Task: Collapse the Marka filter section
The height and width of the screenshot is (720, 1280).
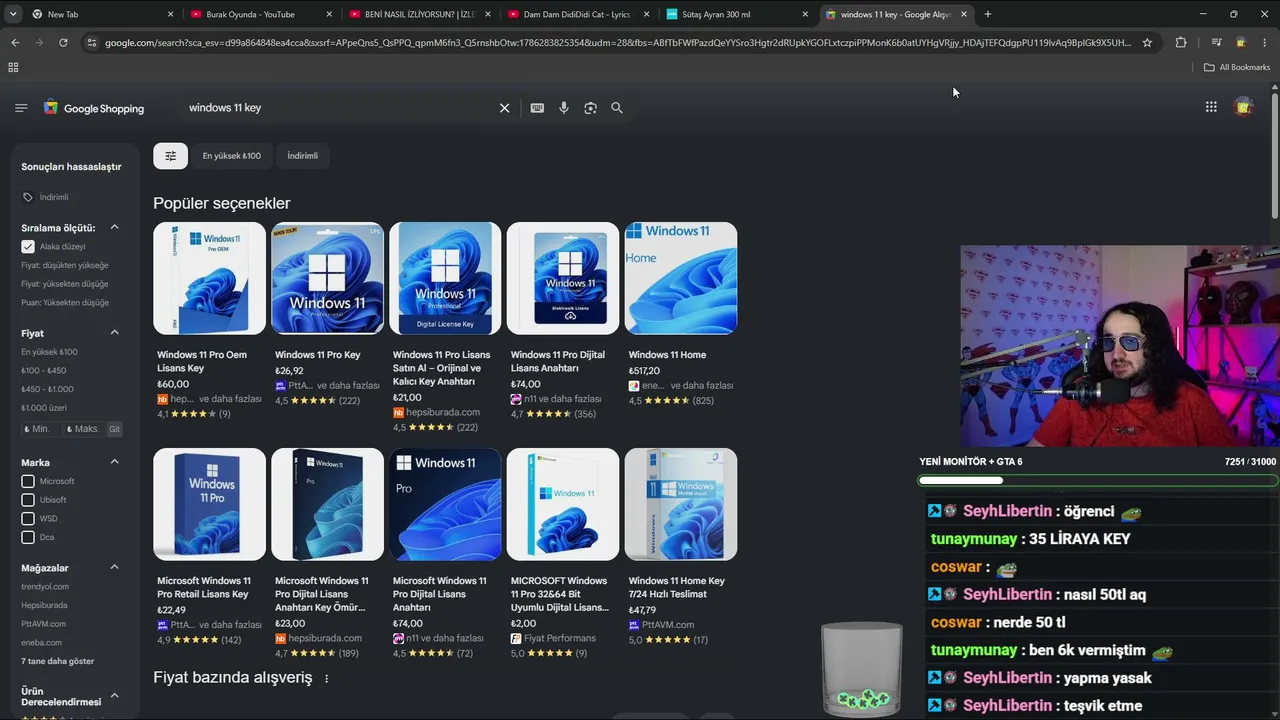Action: tap(114, 462)
